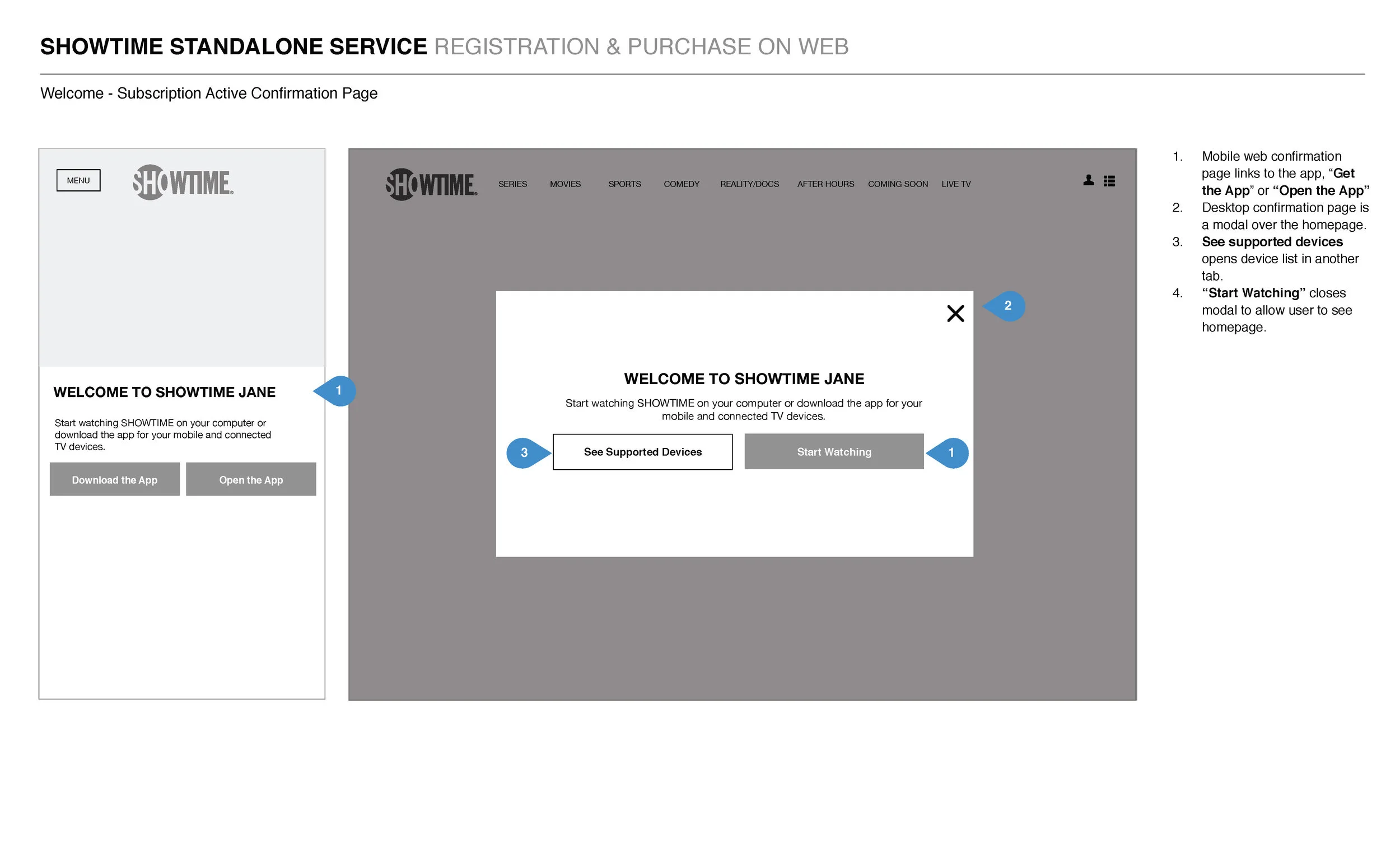
Task: Click See Supported Devices button
Action: pyautogui.click(x=642, y=451)
